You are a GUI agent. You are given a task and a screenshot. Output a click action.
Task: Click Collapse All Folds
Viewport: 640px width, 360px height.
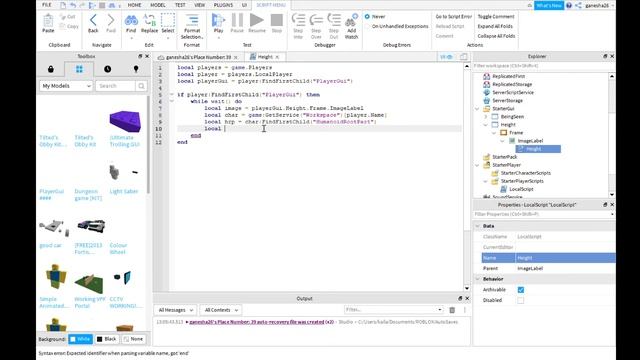(x=496, y=36)
